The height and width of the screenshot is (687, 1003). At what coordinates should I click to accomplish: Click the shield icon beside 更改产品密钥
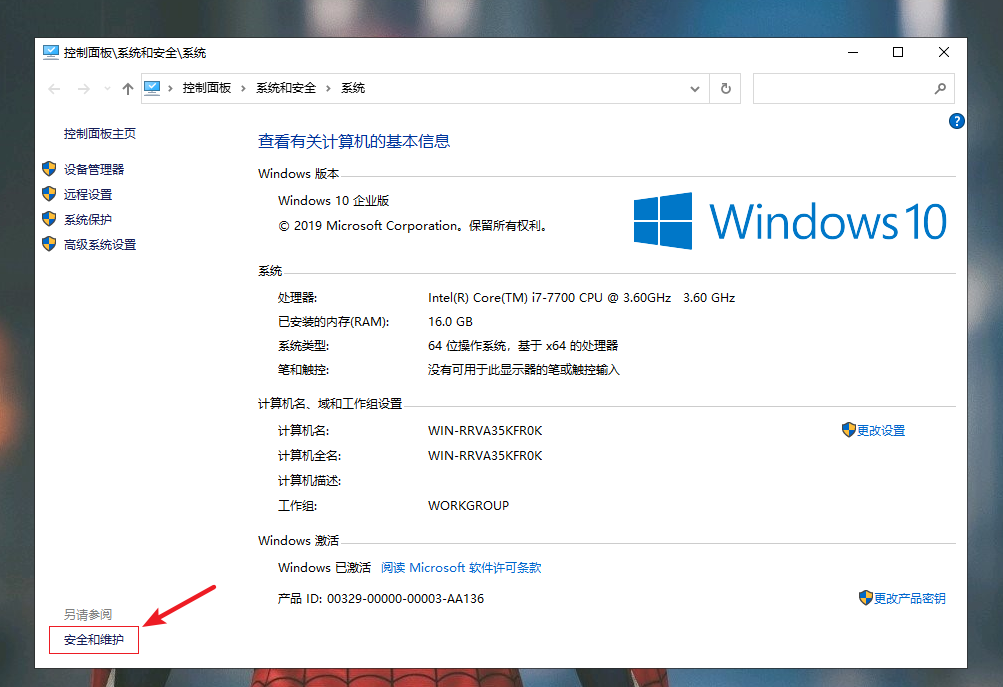click(x=866, y=598)
